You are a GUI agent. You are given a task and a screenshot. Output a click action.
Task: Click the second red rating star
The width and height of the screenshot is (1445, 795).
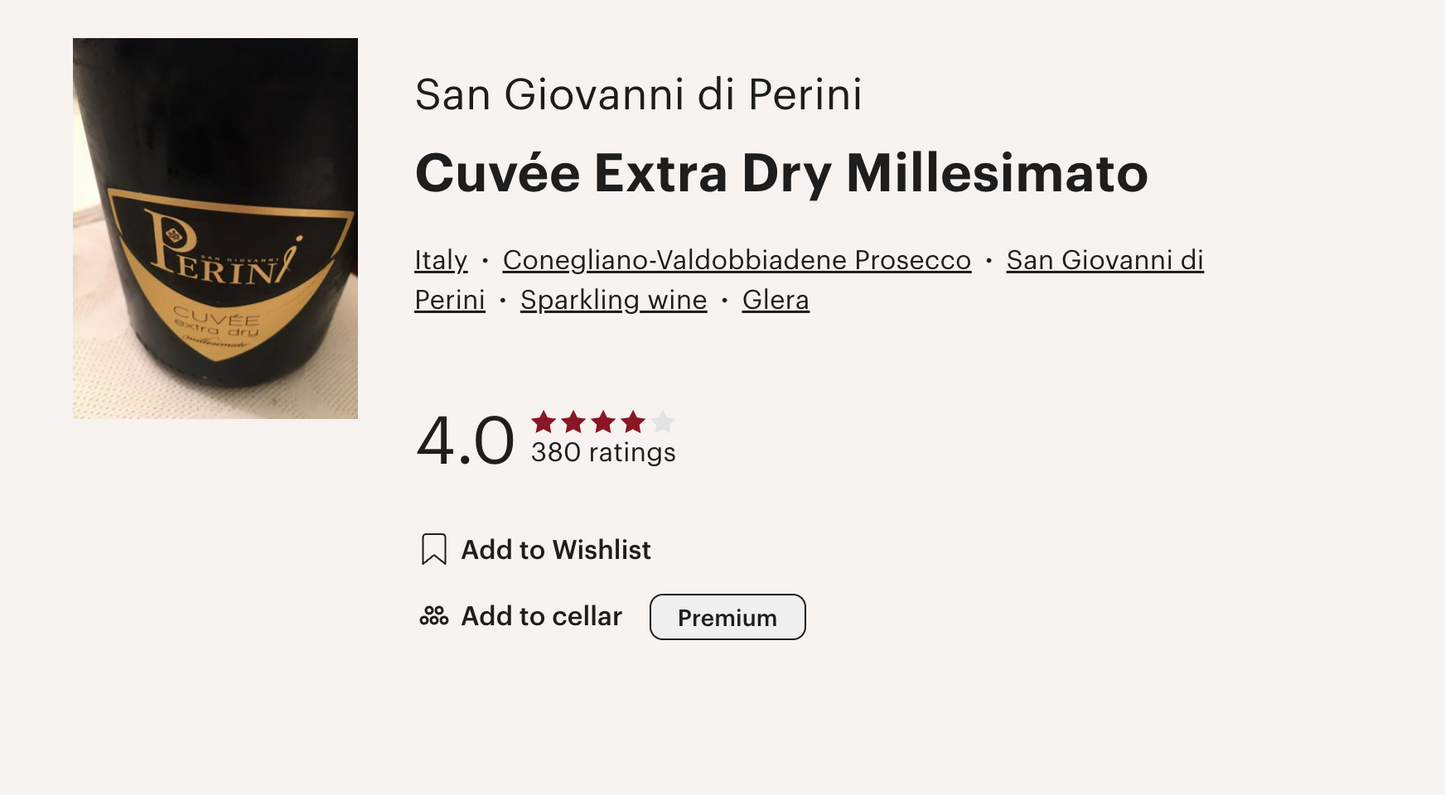click(x=573, y=422)
